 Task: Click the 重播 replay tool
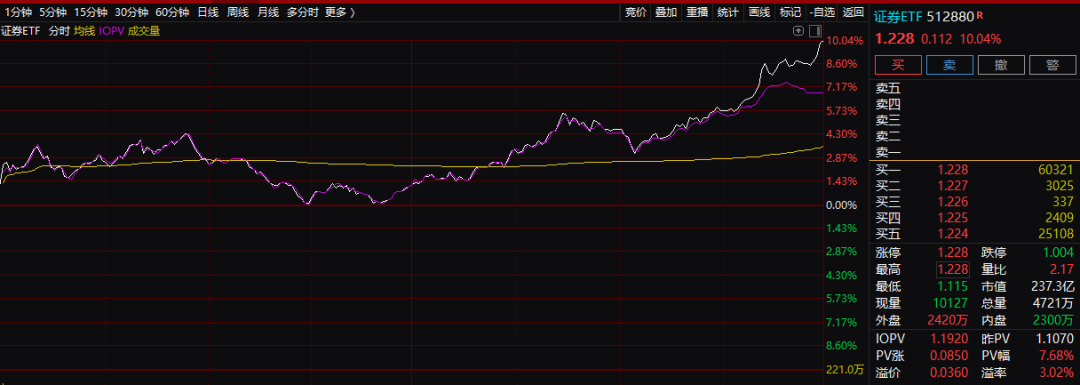coord(697,12)
